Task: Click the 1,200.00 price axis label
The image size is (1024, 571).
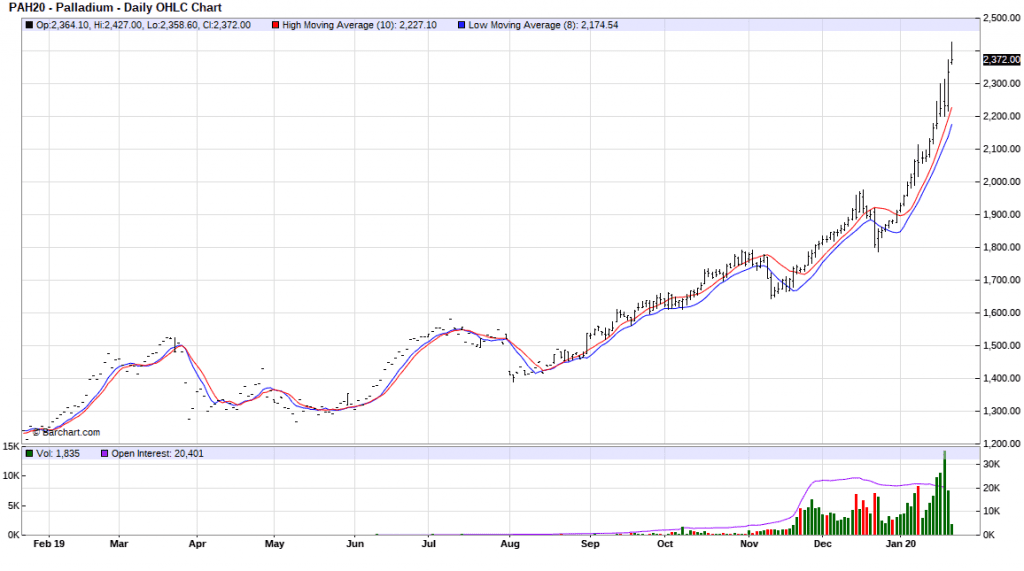Action: click(x=1001, y=444)
